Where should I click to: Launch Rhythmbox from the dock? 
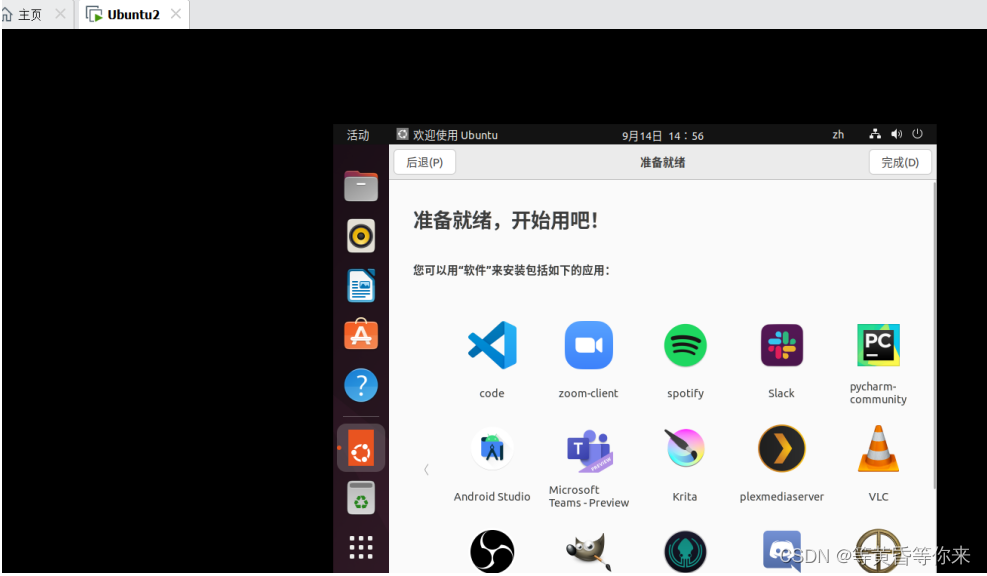click(361, 236)
